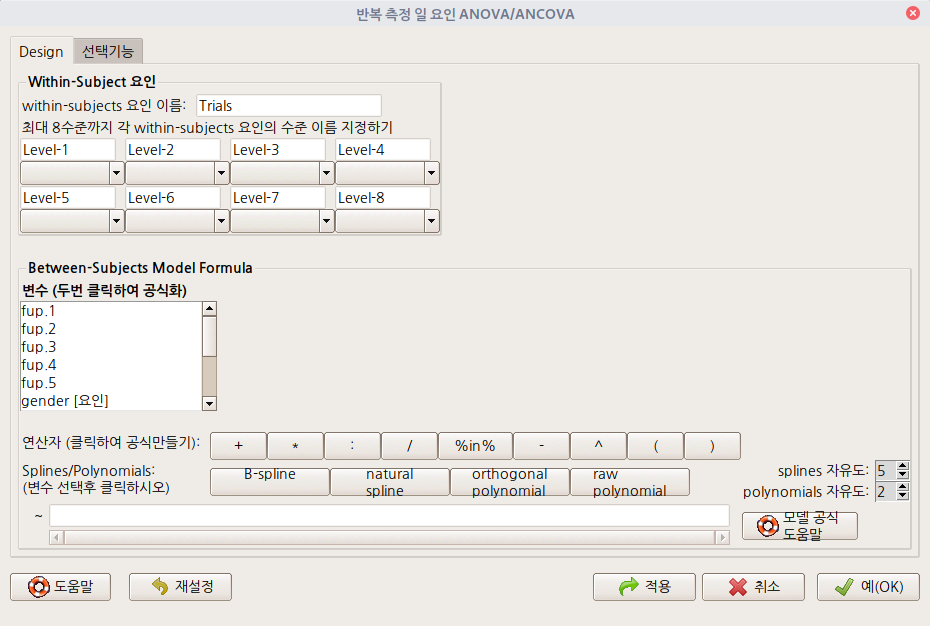Click the within-subjects factor name field
Viewport: 930px width, 626px height.
click(288, 106)
